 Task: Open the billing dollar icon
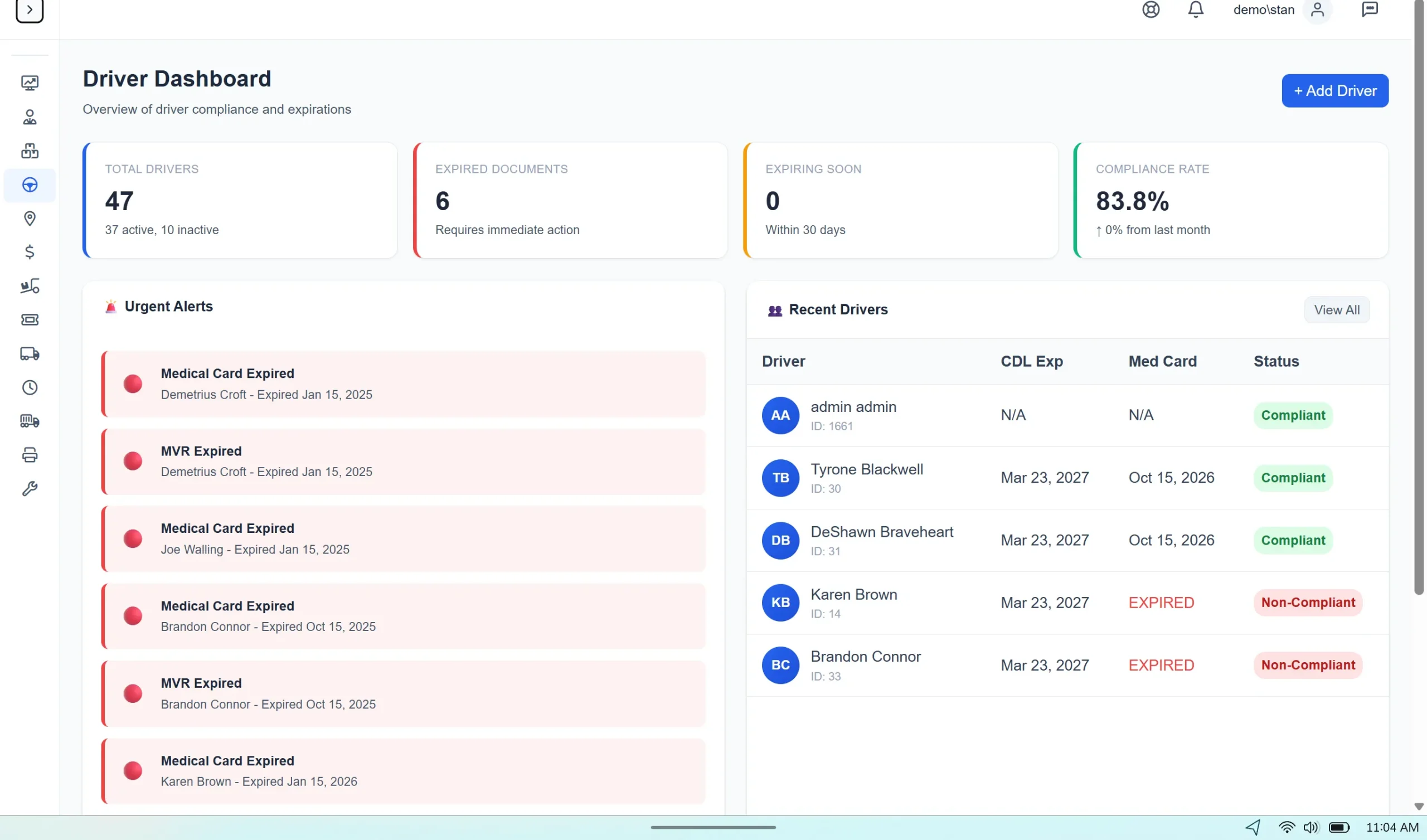30,253
